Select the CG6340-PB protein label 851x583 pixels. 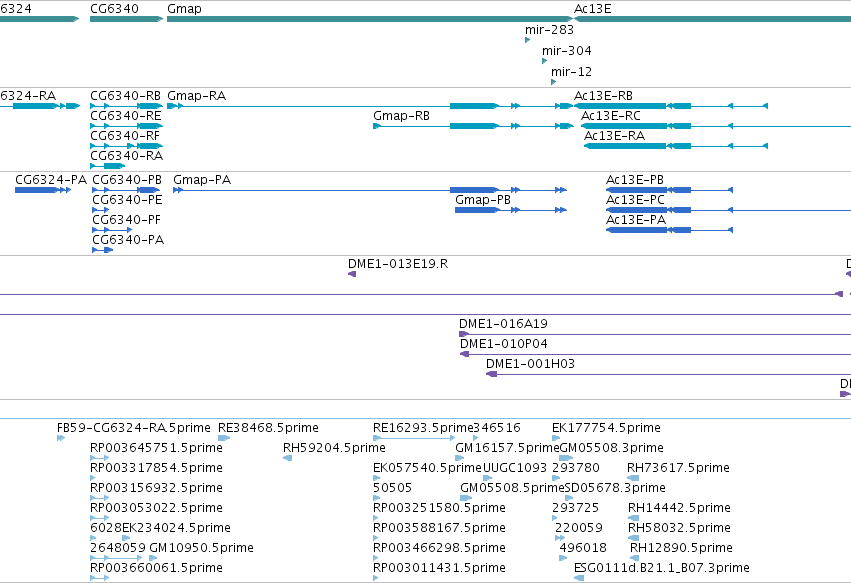(127, 180)
